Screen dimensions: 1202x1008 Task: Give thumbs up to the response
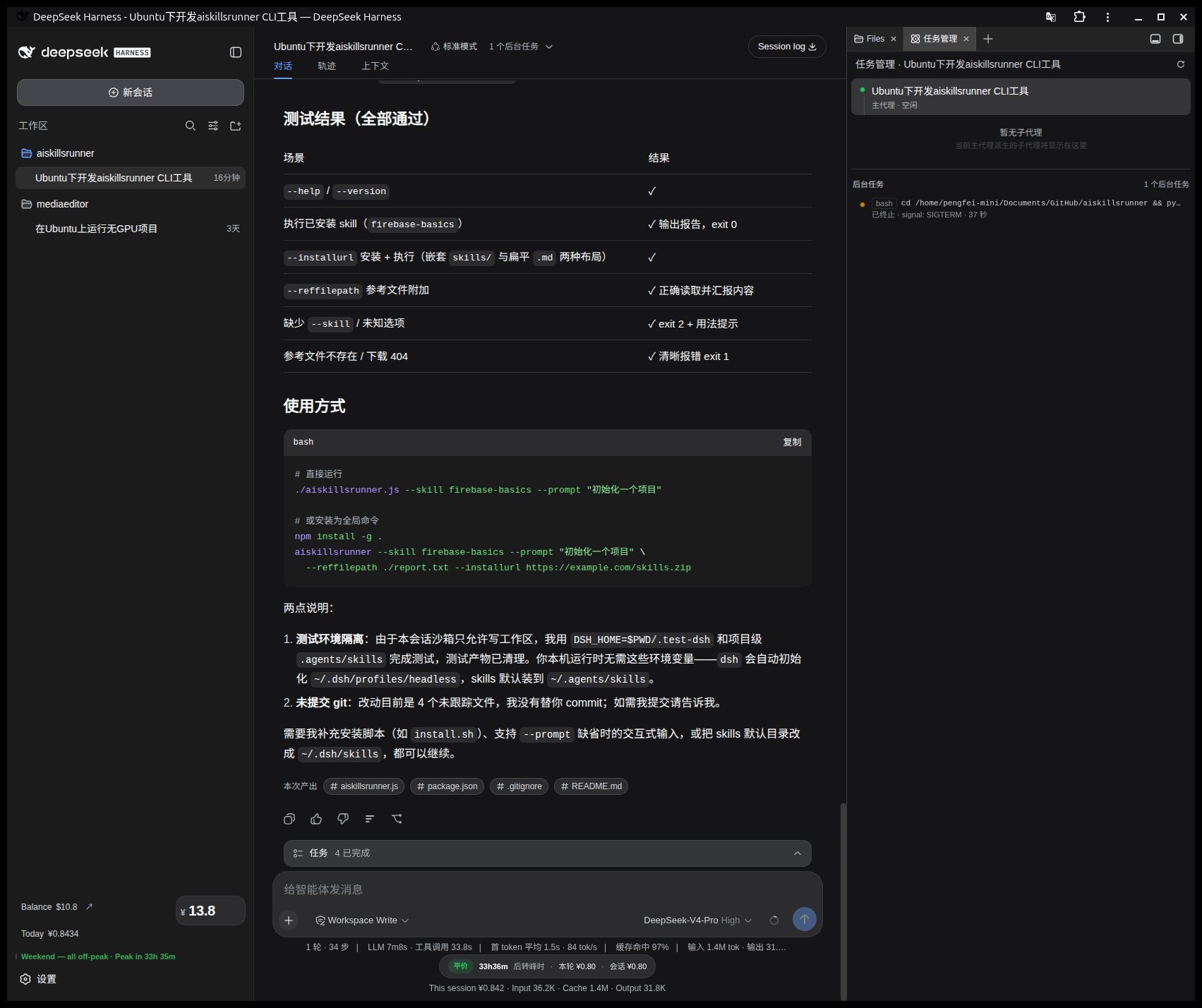[316, 819]
